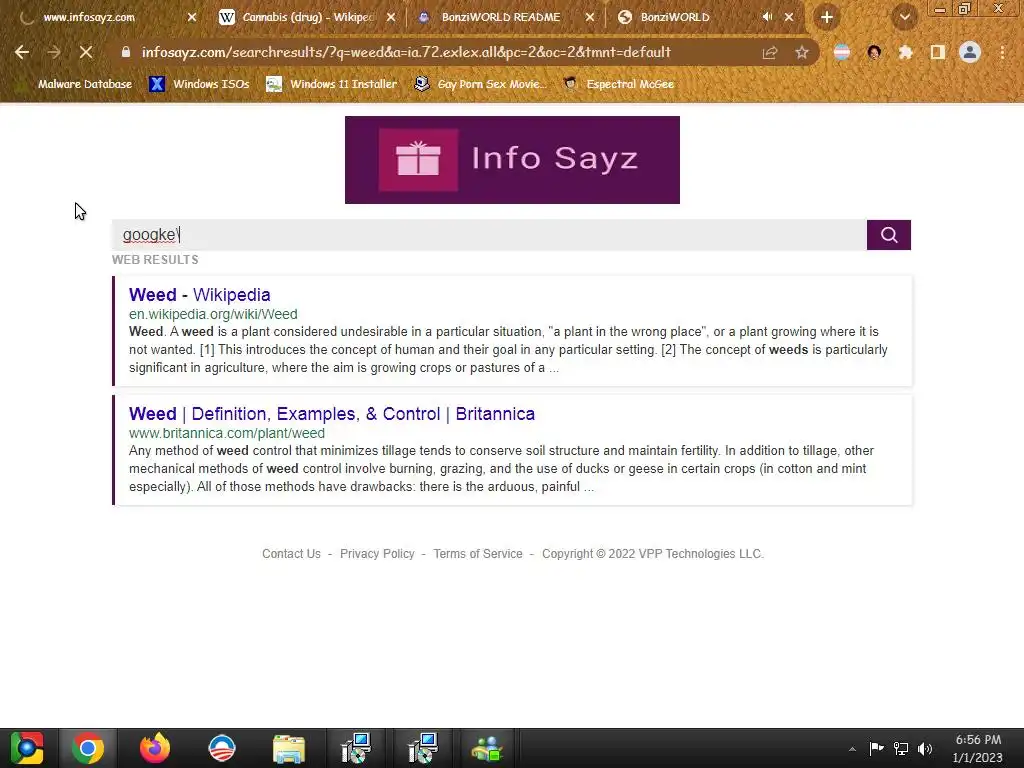Click the browser back arrow

pyautogui.click(x=22, y=52)
